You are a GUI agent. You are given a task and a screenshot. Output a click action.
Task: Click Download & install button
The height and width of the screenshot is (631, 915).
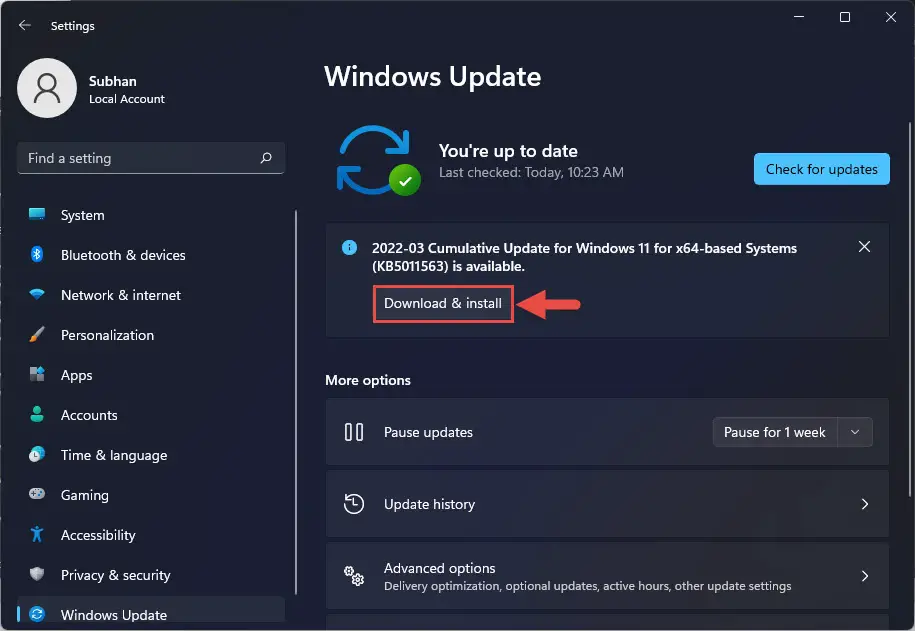443,304
